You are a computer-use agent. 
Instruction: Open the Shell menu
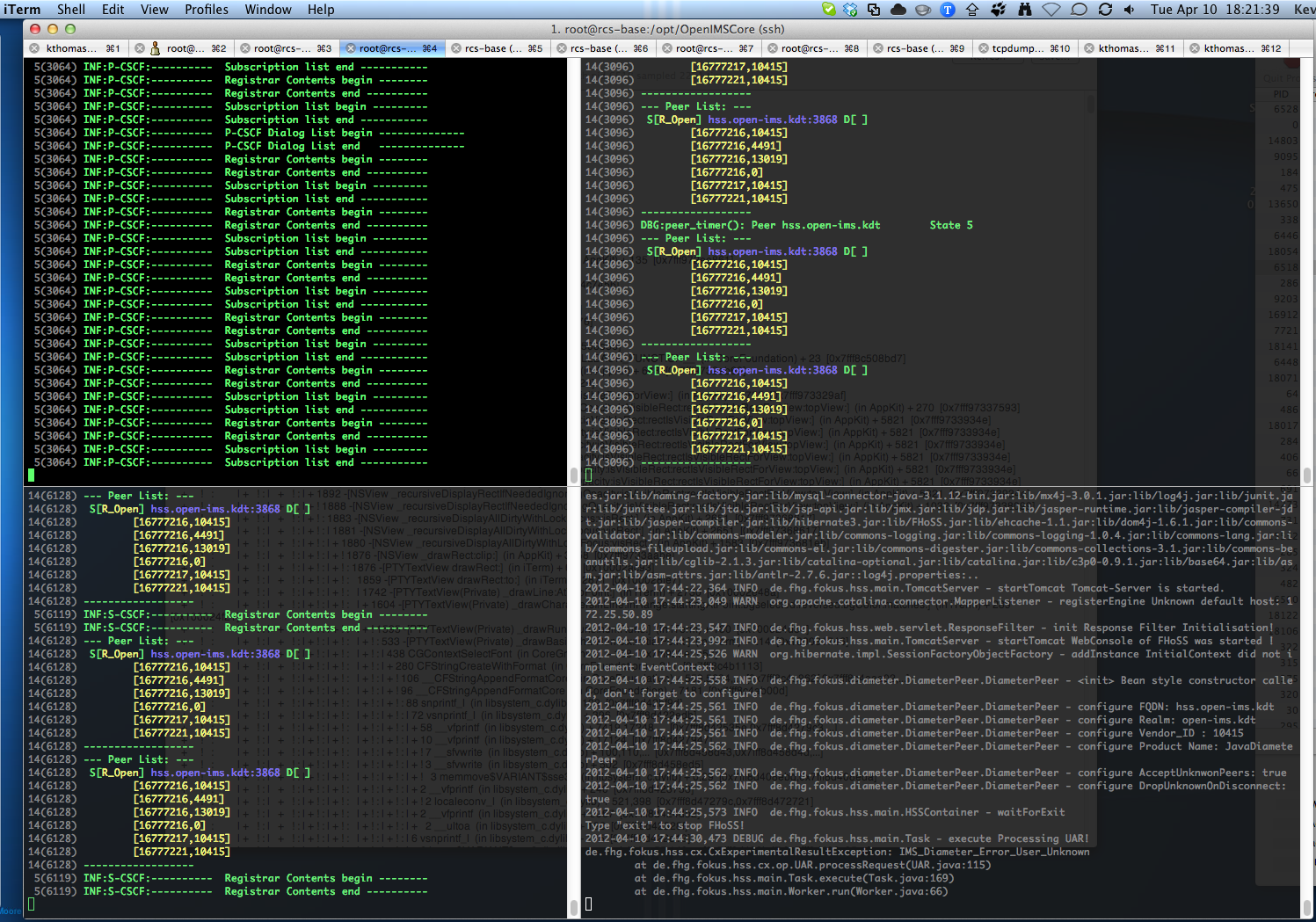70,10
